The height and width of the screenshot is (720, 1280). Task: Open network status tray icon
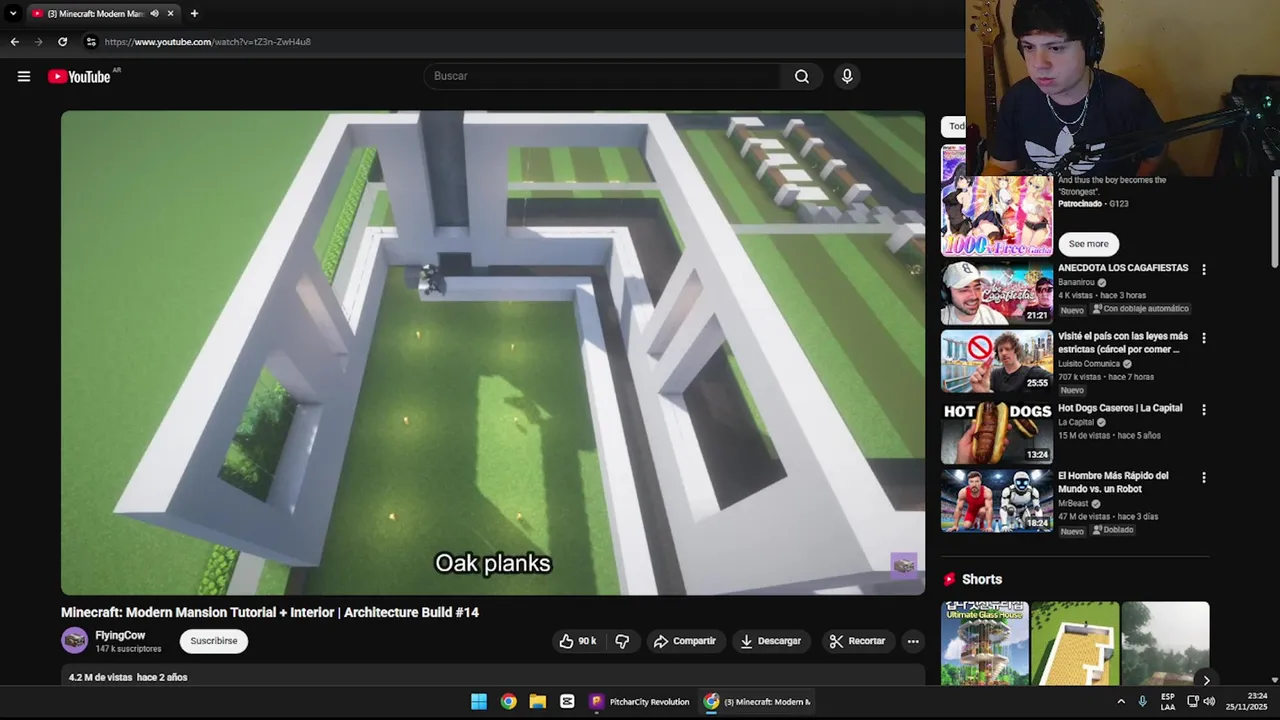pyautogui.click(x=1193, y=702)
